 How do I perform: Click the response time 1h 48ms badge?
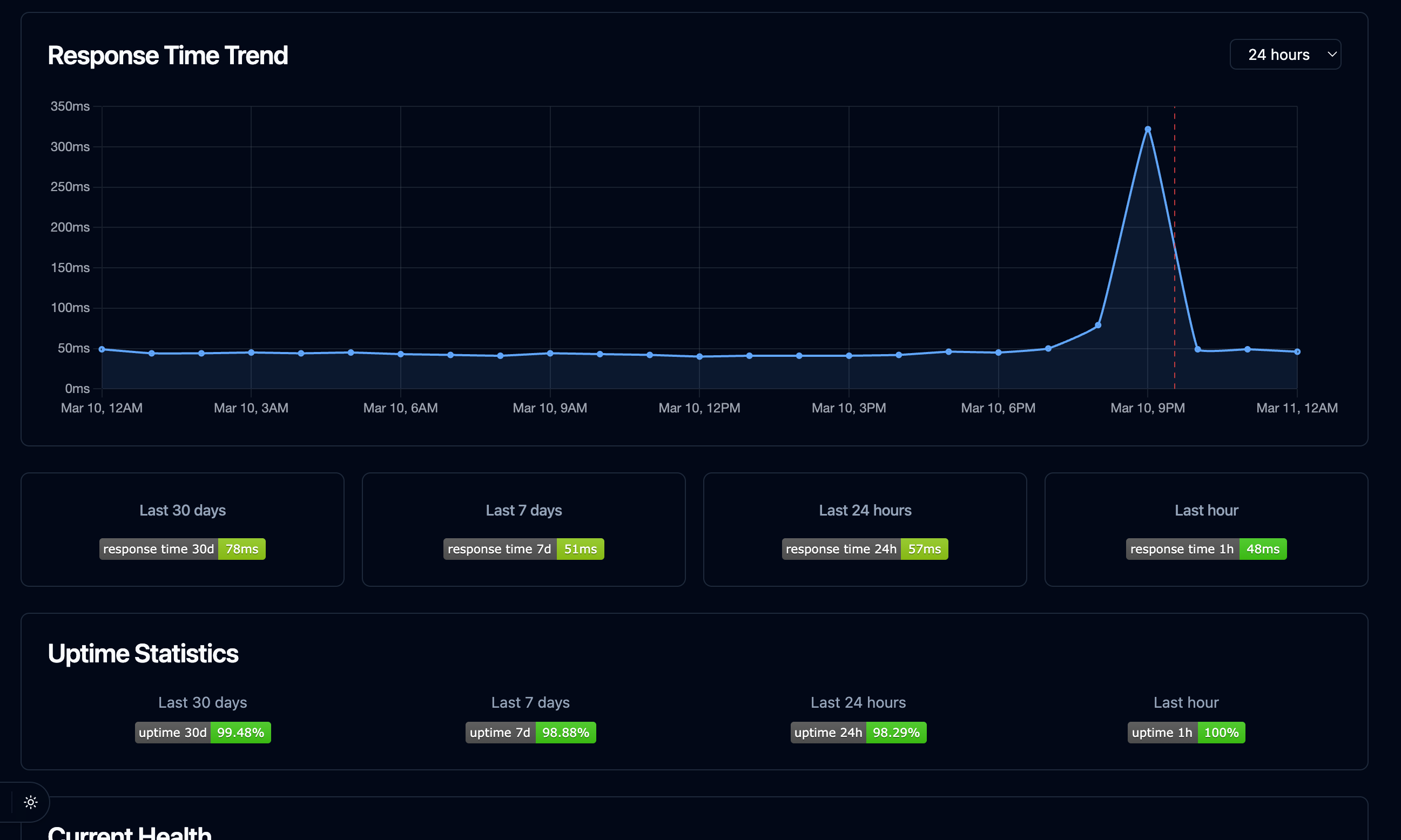[x=1205, y=548]
